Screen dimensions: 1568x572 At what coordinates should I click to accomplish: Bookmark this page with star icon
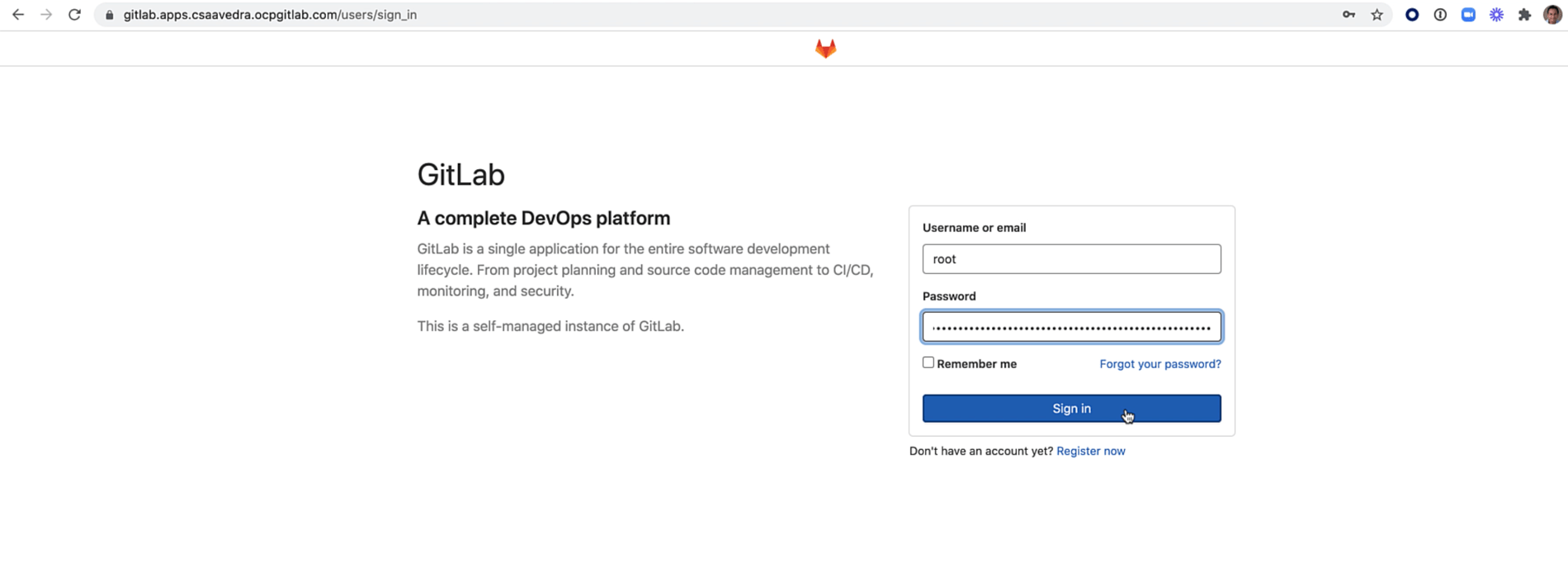(1377, 15)
